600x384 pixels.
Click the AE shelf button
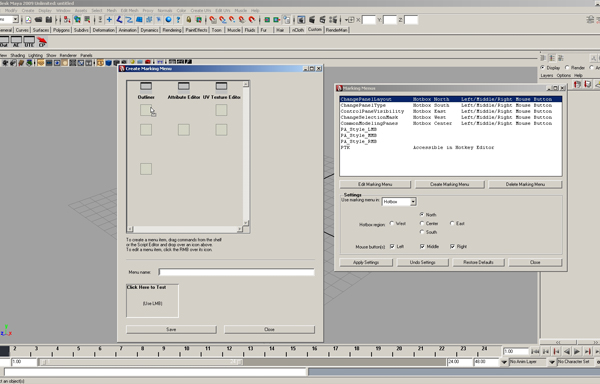pos(16,42)
